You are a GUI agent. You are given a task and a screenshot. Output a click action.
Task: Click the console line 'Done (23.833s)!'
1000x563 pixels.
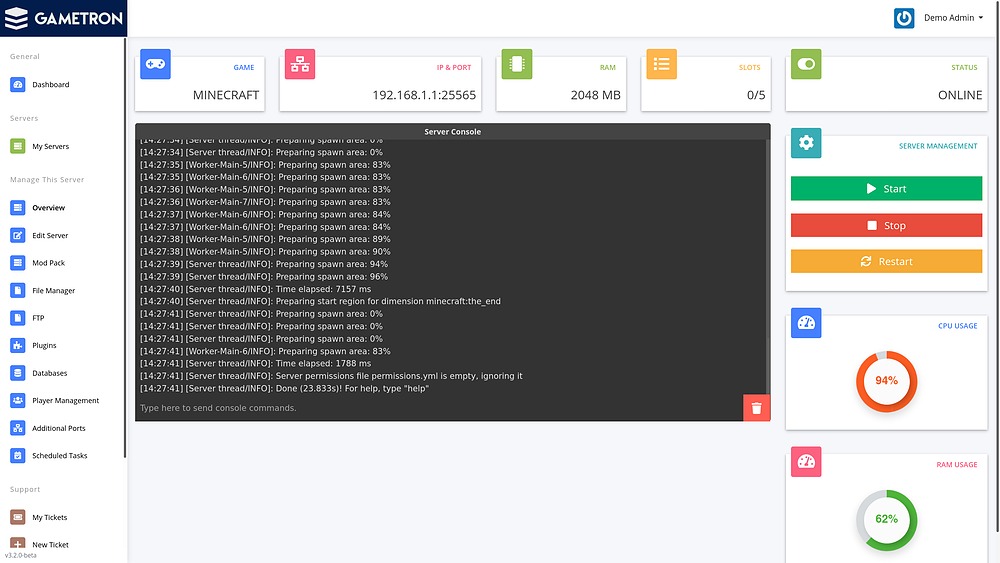coord(284,388)
